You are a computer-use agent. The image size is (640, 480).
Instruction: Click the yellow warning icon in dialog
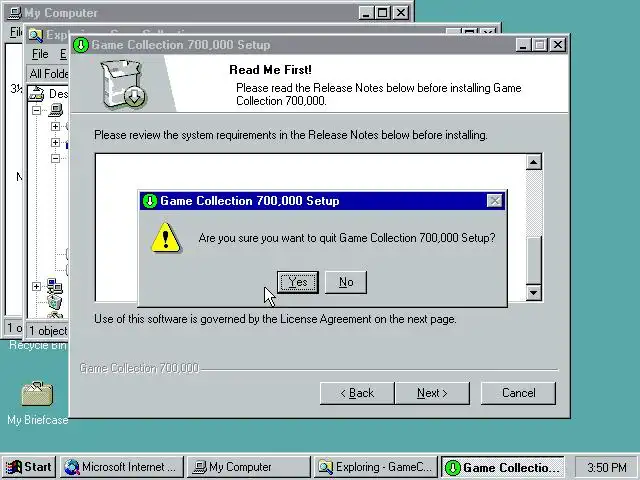(165, 238)
